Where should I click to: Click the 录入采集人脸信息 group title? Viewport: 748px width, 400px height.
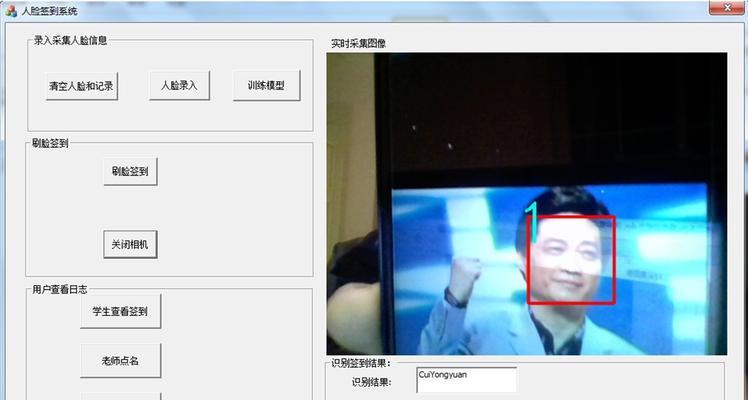tap(70, 41)
